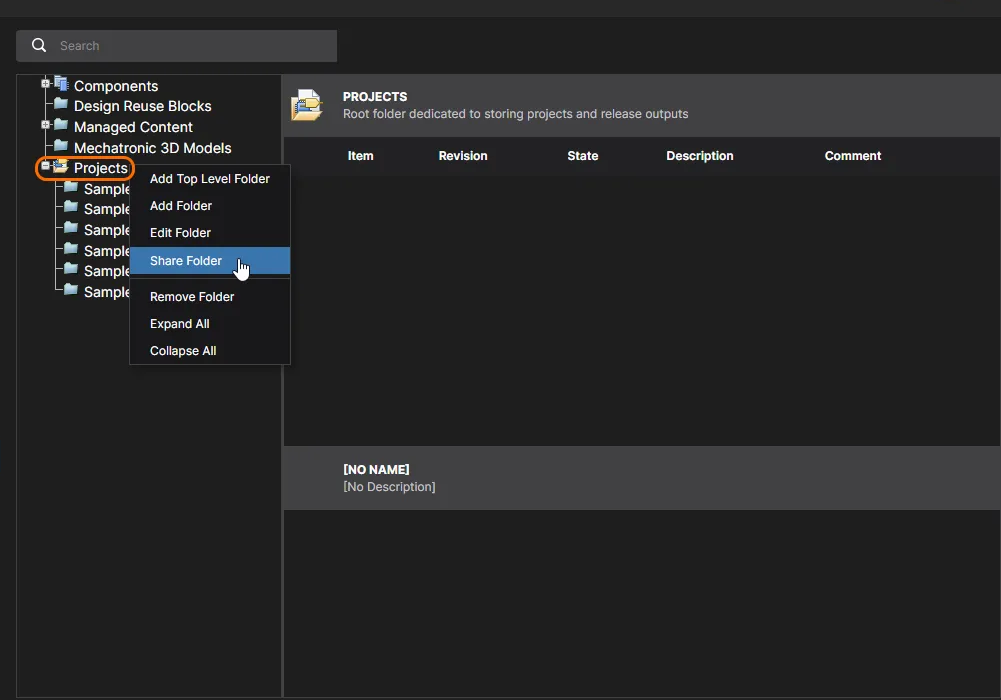The height and width of the screenshot is (700, 1001).
Task: Select the last Sample folder icon under Projects
Action: (71, 291)
